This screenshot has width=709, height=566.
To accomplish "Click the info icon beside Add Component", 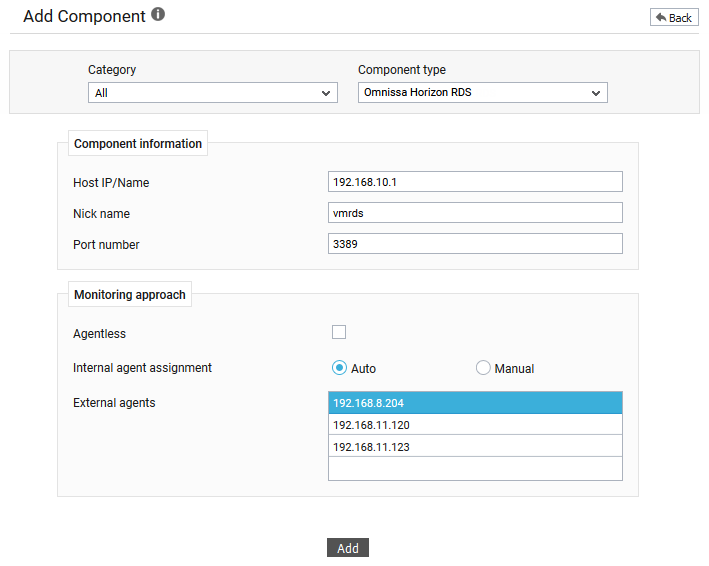I will click(x=158, y=14).
